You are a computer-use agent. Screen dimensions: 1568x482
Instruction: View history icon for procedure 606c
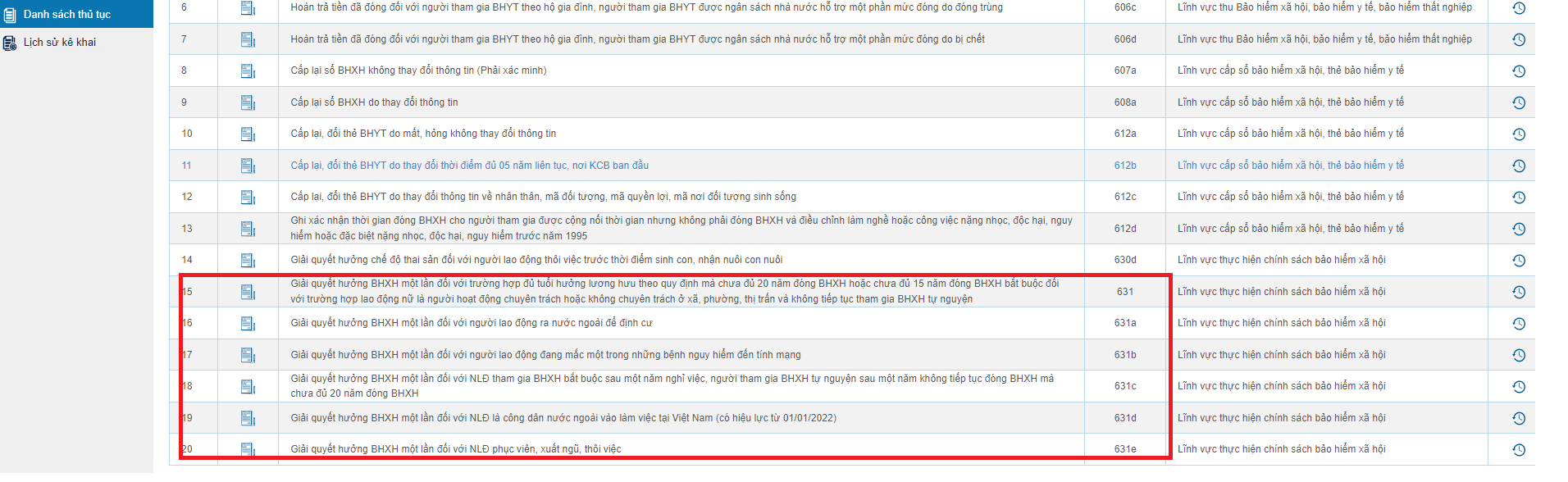(x=1518, y=8)
